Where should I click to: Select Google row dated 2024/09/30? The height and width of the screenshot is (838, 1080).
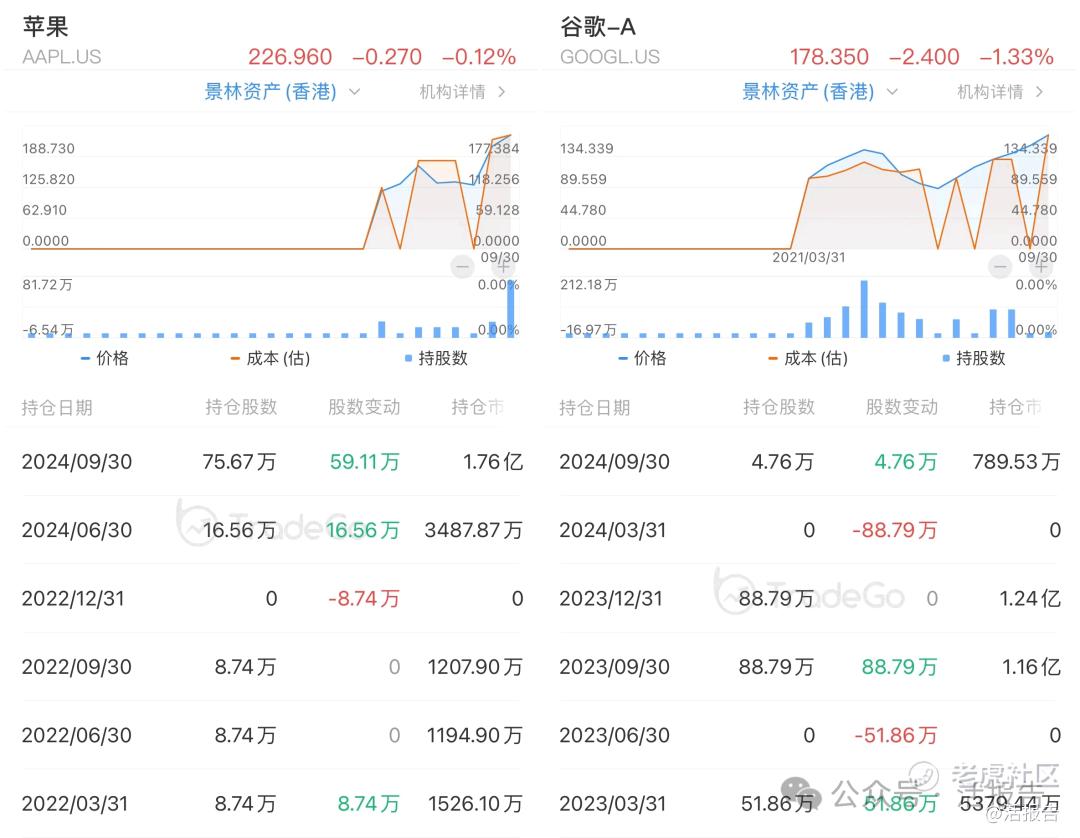click(x=809, y=461)
